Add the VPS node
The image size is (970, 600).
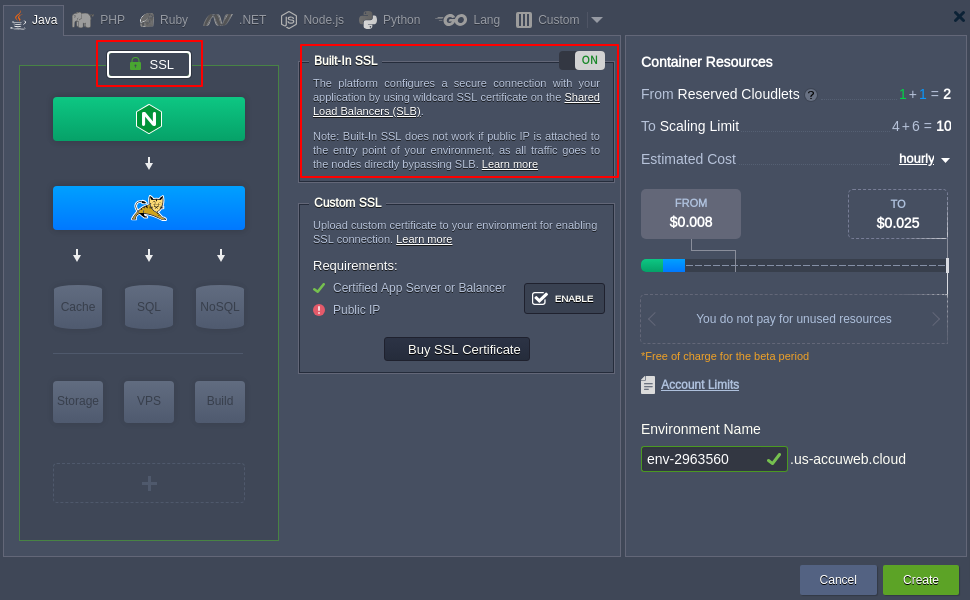click(149, 401)
